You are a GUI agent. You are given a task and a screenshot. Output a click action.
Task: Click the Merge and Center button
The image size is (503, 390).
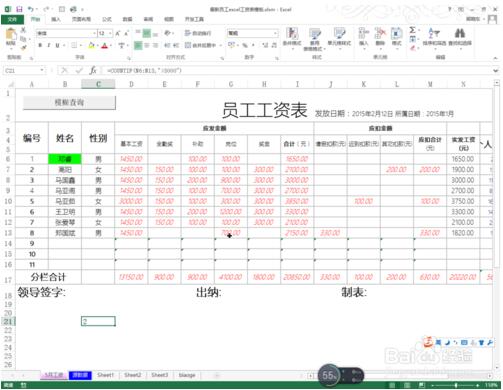click(x=201, y=45)
